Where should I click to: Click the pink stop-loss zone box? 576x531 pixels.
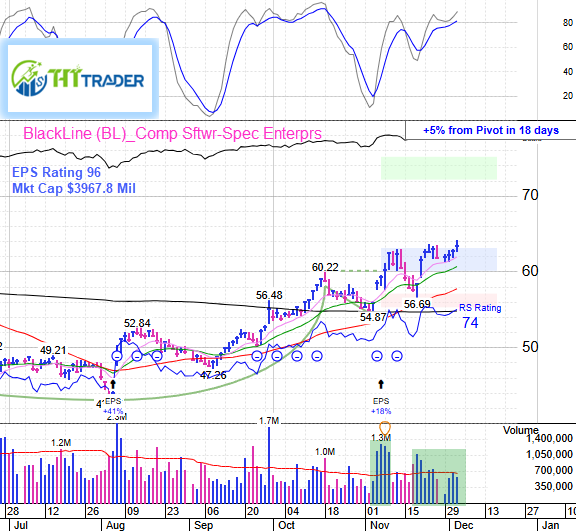point(439,301)
